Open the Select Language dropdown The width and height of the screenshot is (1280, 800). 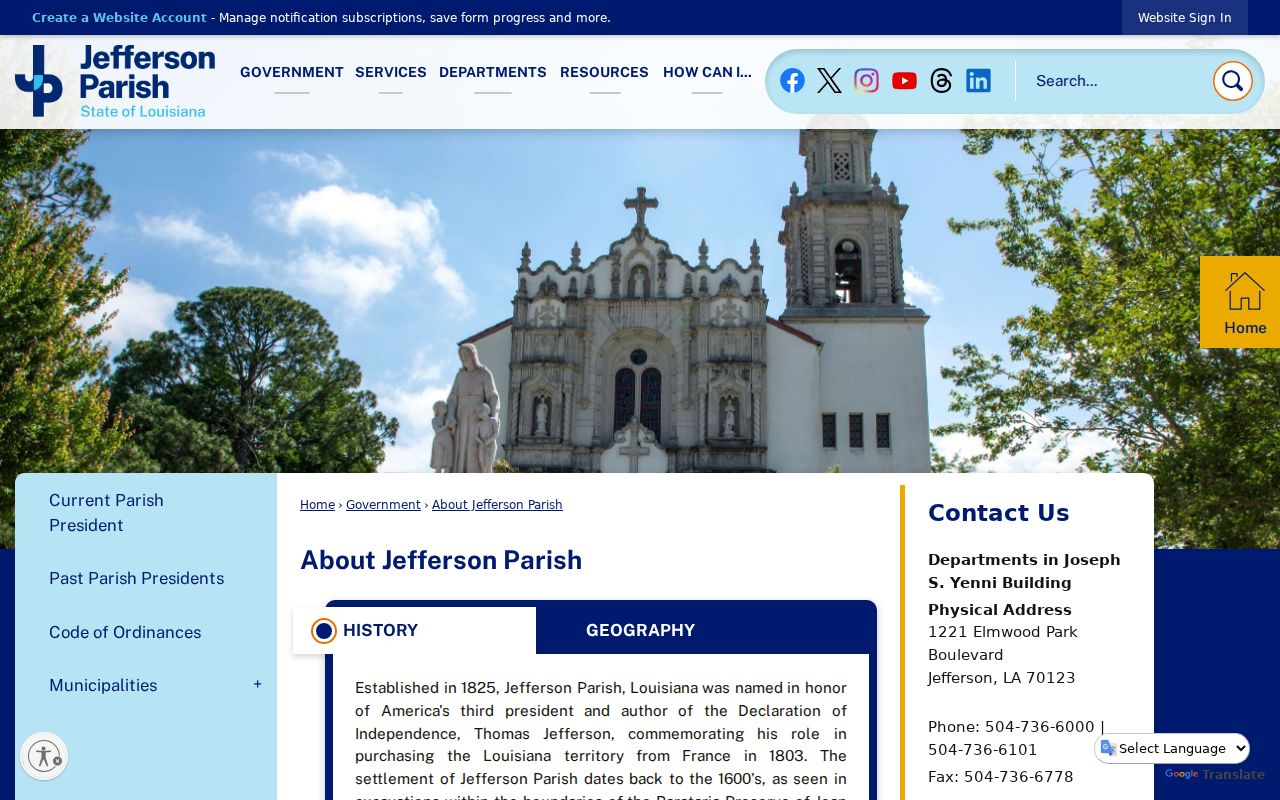(x=1172, y=748)
